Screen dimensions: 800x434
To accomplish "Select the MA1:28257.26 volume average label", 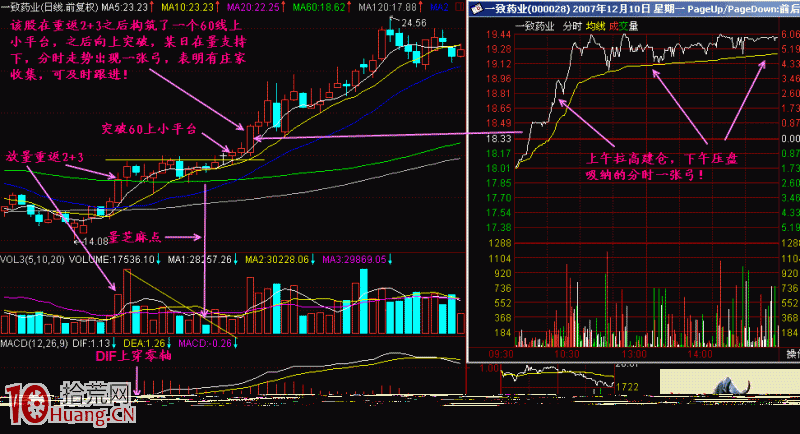I will point(199,260).
